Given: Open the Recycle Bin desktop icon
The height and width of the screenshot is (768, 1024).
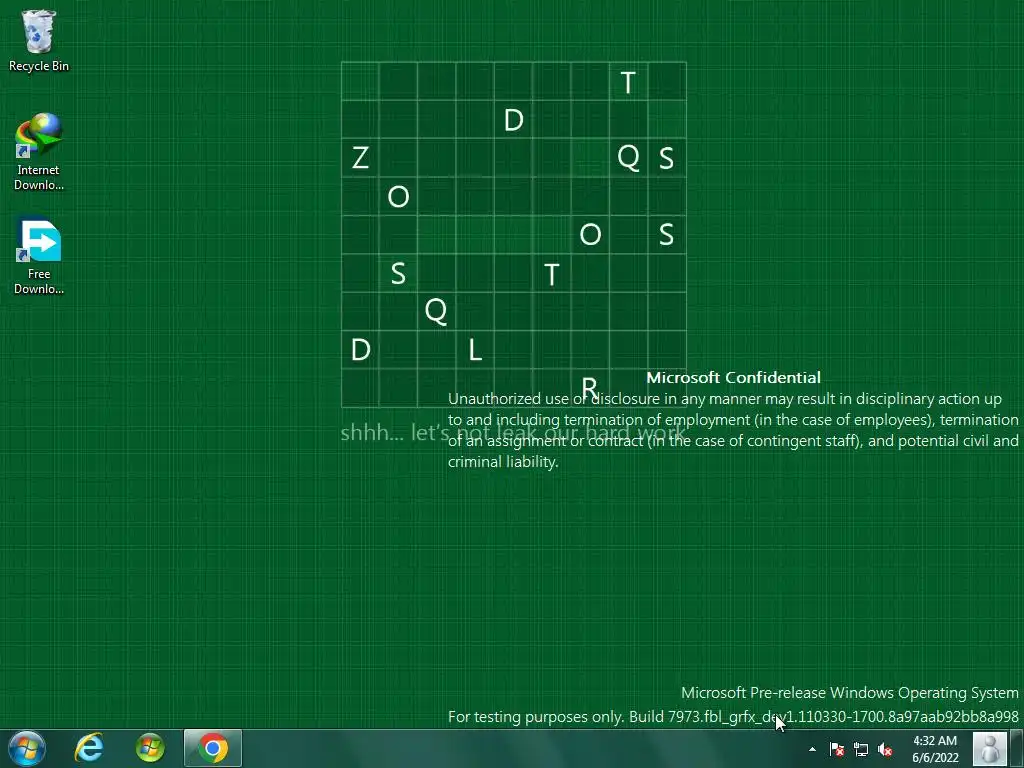Looking at the screenshot, I should [39, 40].
